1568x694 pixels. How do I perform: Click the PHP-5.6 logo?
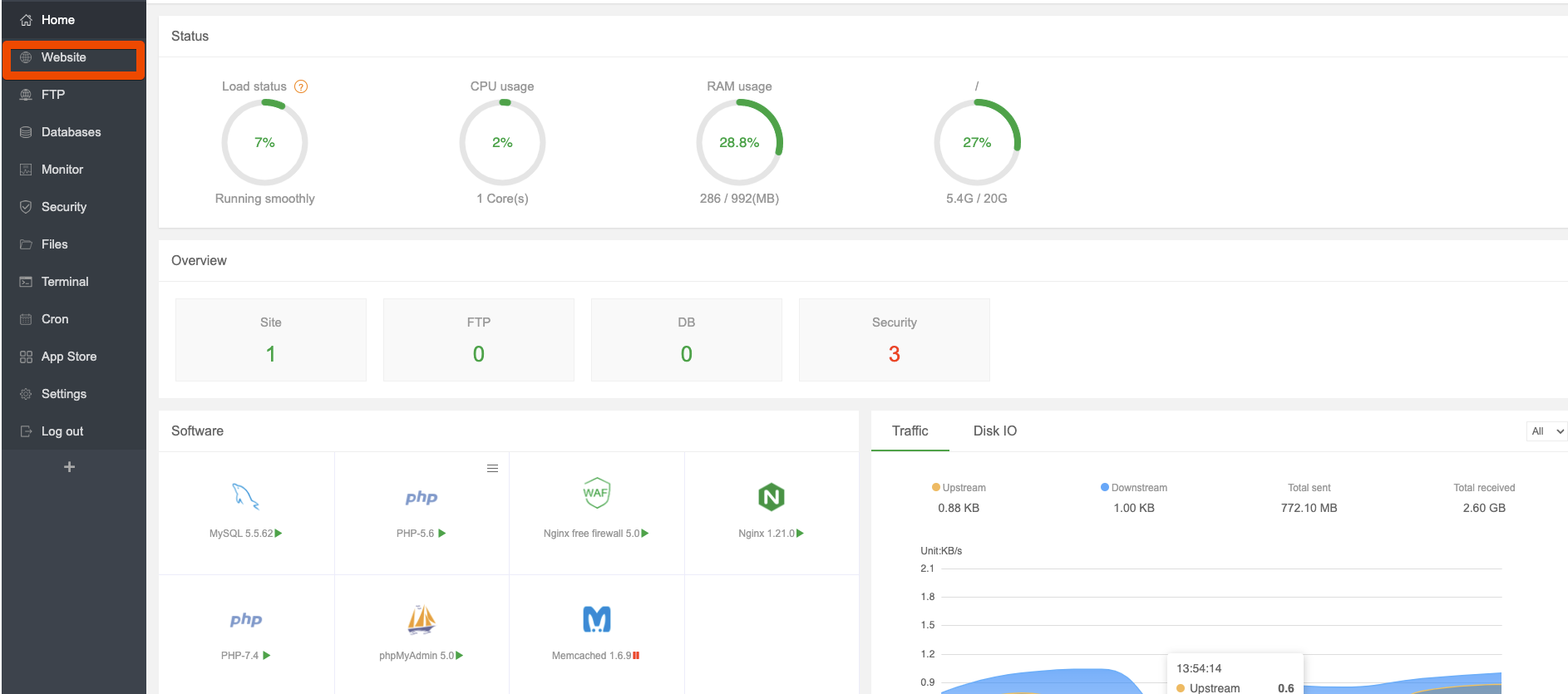pos(422,498)
